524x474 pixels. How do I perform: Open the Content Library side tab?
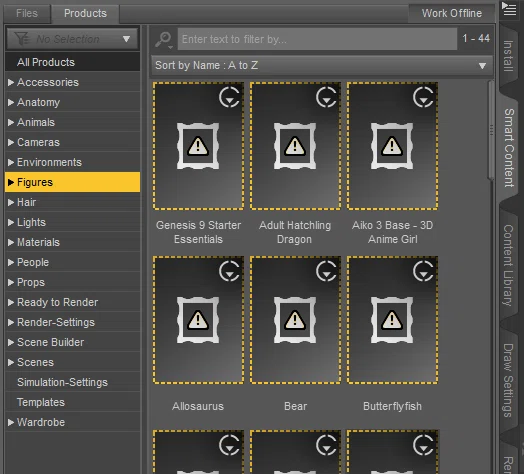pos(508,265)
